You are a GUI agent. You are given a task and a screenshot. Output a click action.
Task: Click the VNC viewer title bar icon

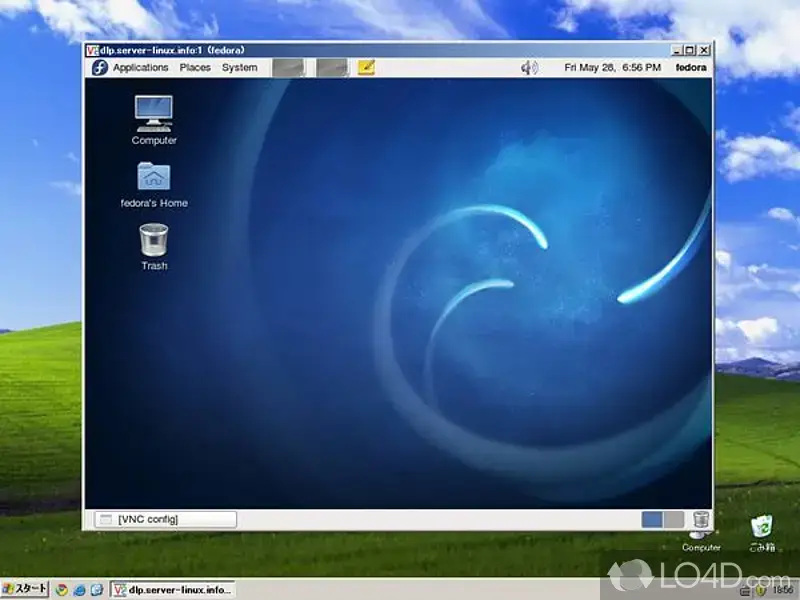tap(92, 51)
